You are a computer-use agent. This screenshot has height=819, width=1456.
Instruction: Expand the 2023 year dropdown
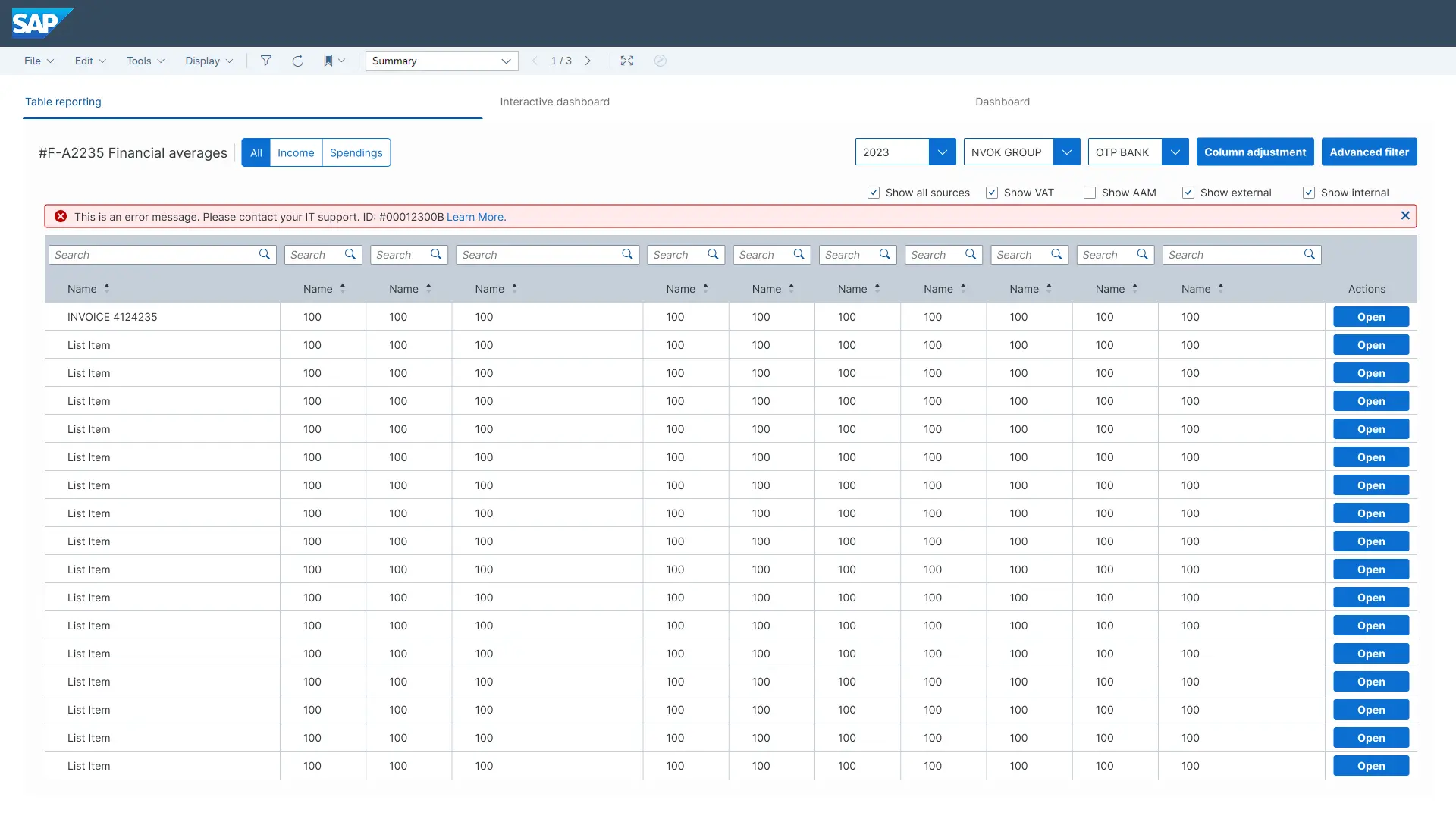942,152
